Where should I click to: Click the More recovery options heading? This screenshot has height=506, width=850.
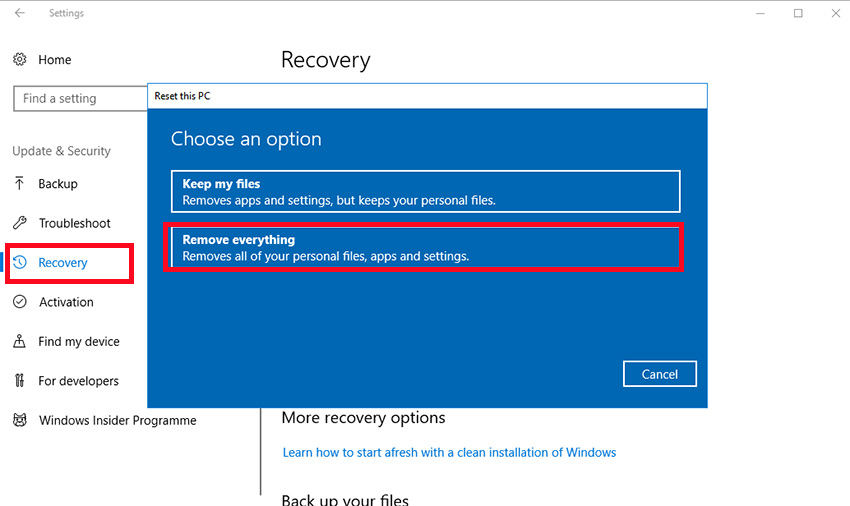tap(363, 418)
